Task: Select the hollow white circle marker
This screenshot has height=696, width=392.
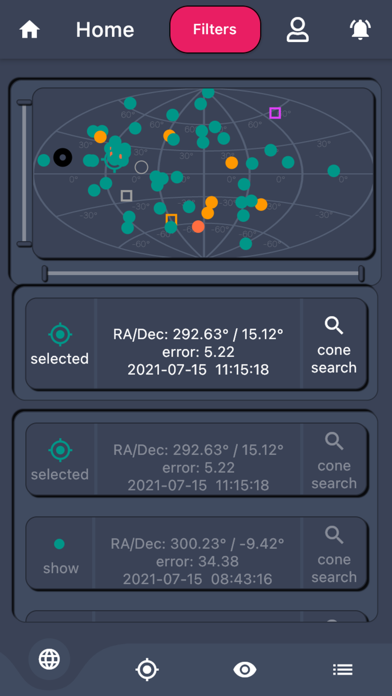Action: coord(142,167)
